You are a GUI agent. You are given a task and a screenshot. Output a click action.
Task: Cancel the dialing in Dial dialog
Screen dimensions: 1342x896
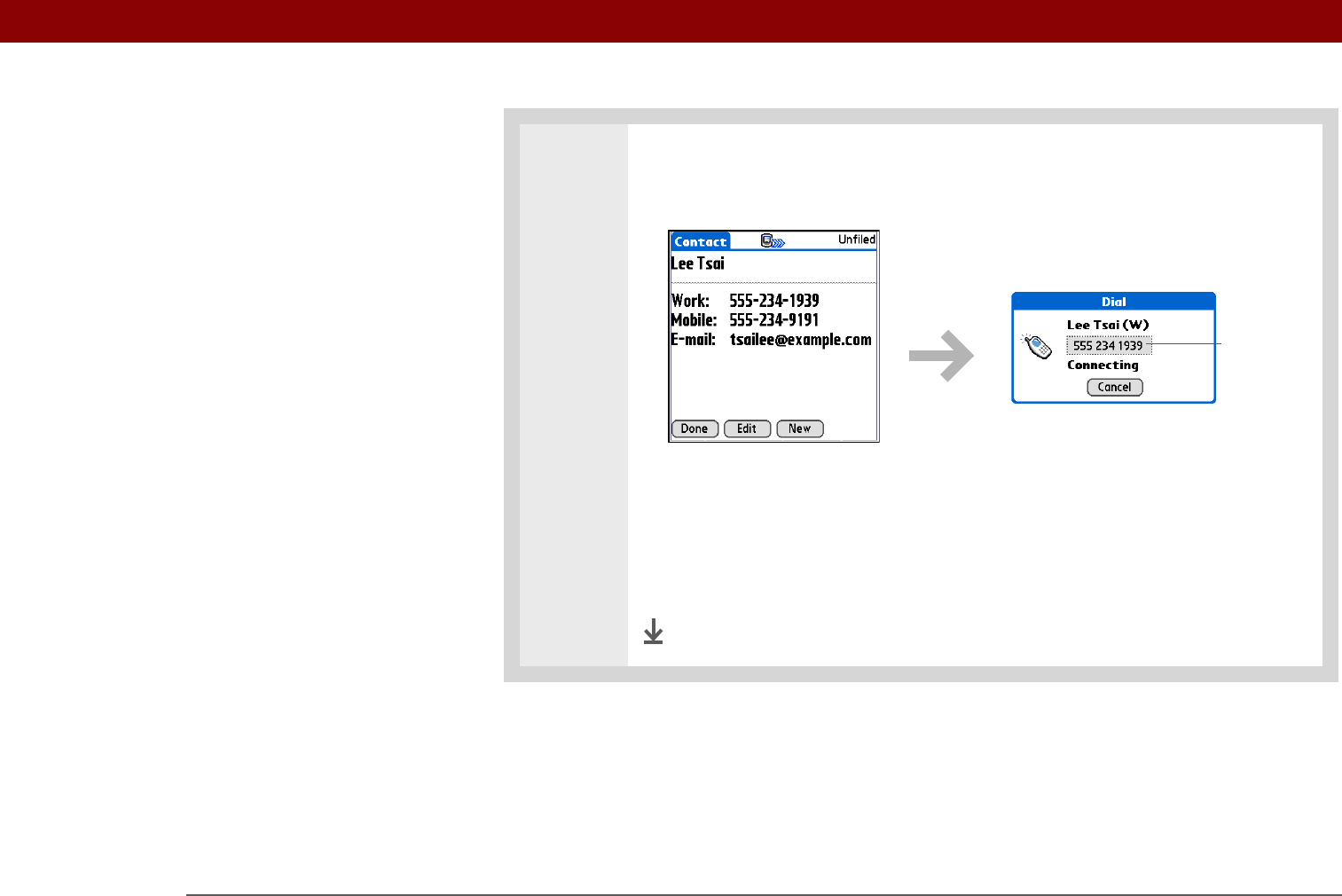(x=1115, y=387)
